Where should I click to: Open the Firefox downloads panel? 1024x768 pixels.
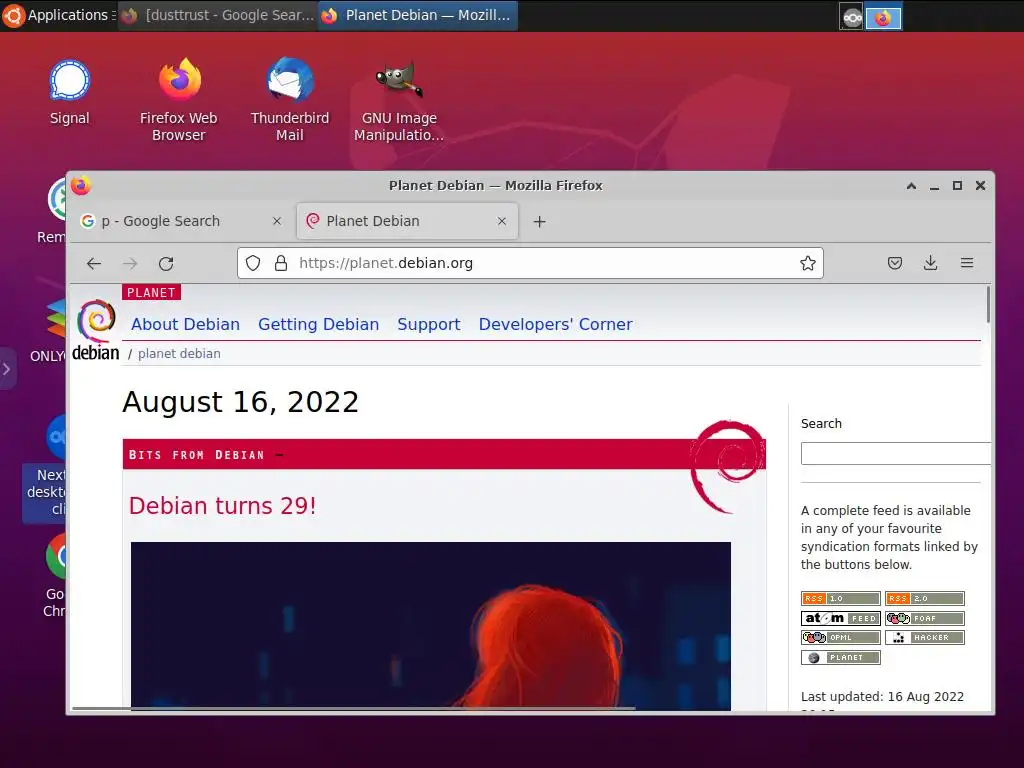[x=931, y=263]
